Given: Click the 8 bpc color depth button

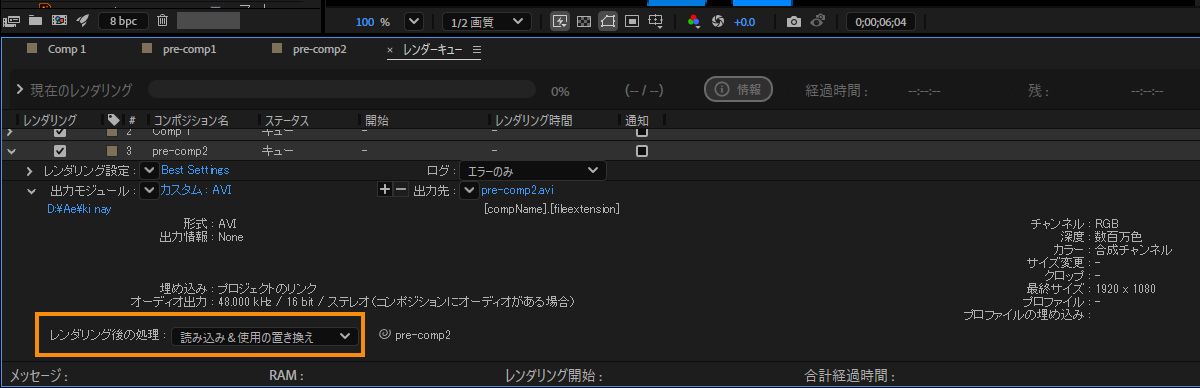Looking at the screenshot, I should tap(124, 20).
